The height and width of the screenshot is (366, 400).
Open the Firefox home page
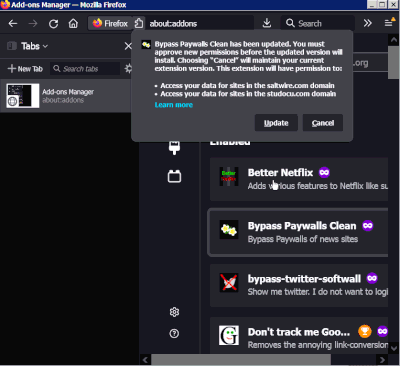pyautogui.click(x=73, y=23)
